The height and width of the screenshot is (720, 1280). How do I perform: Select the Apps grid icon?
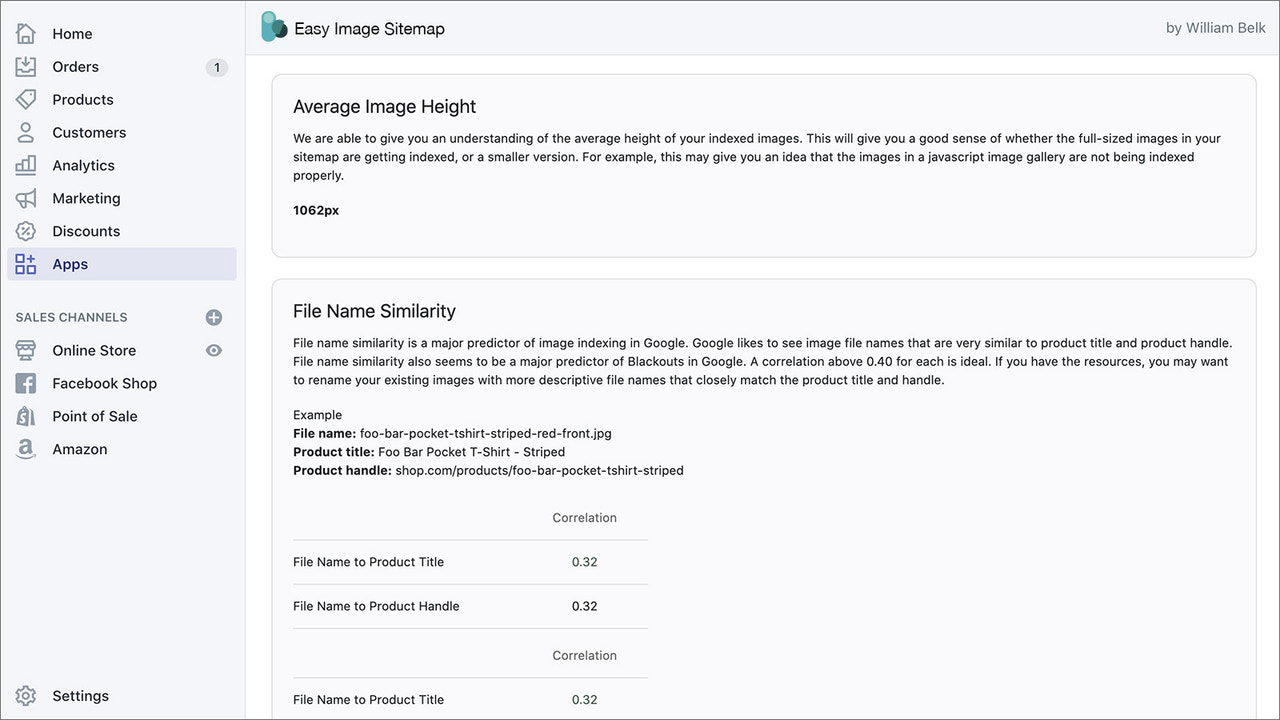[x=25, y=264]
